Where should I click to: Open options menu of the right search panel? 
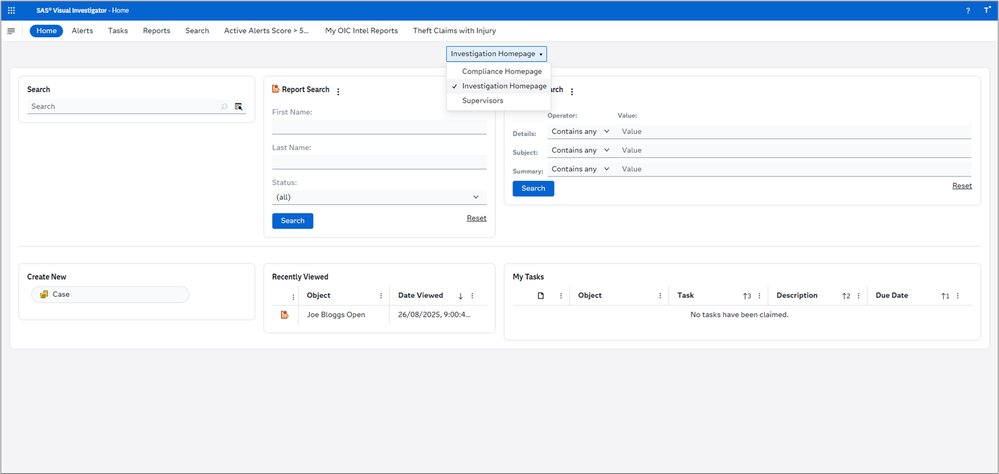point(571,92)
